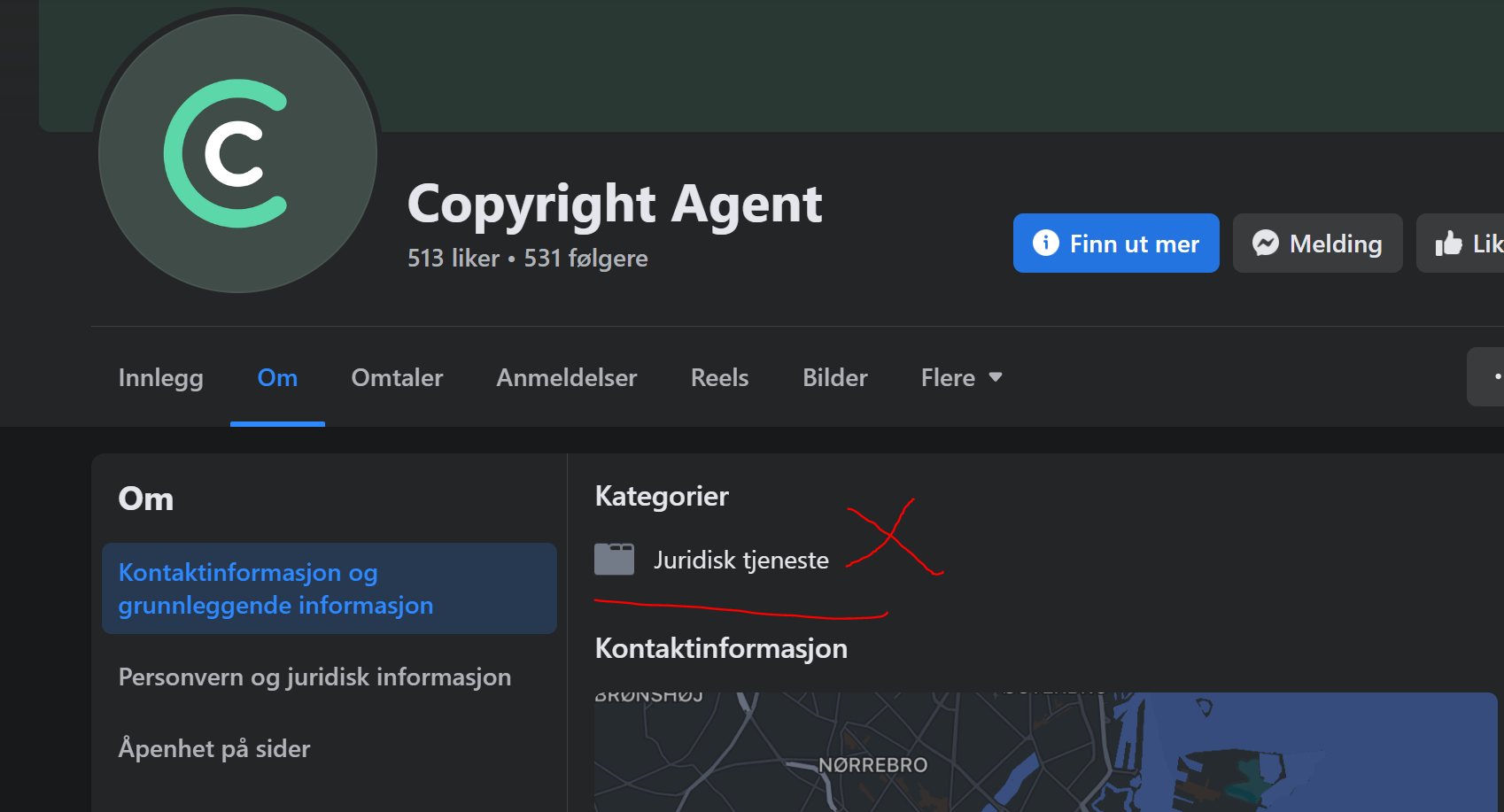Click the Kontaktinformasjon heading
The image size is (1504, 812).
tap(721, 648)
